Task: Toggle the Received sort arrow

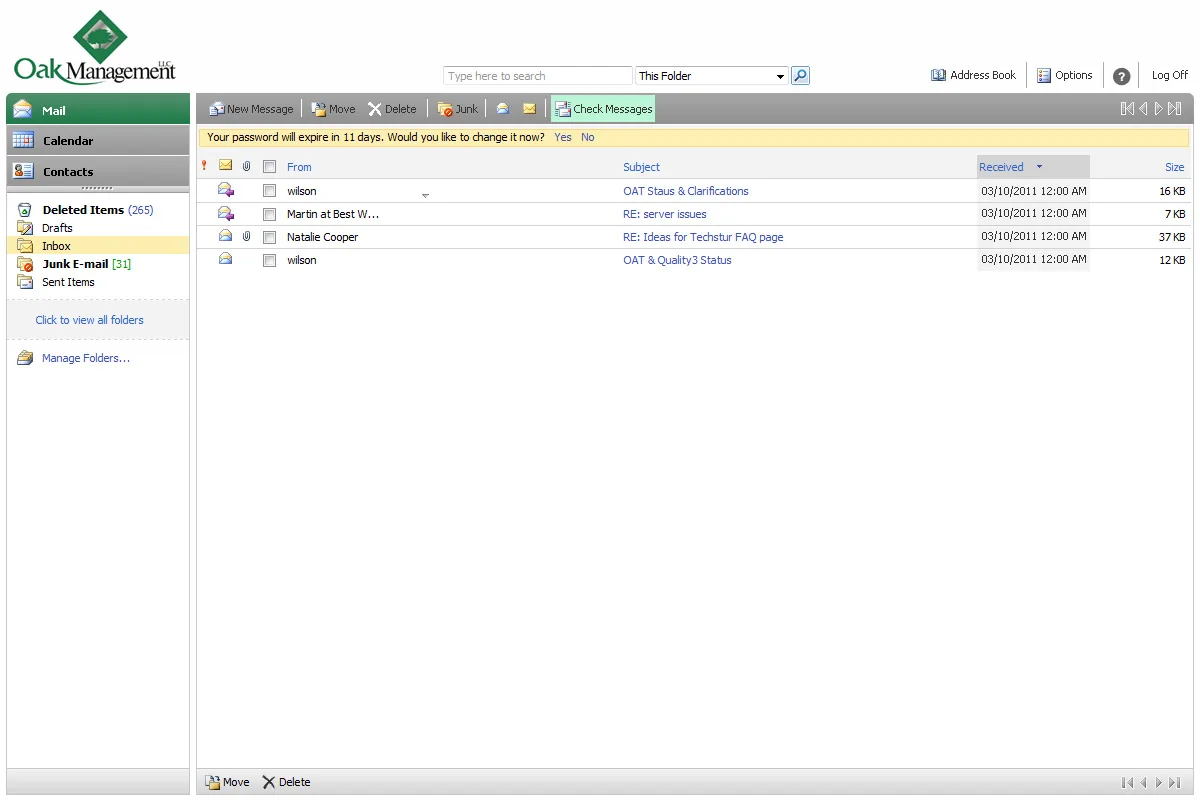Action: pyautogui.click(x=1039, y=167)
